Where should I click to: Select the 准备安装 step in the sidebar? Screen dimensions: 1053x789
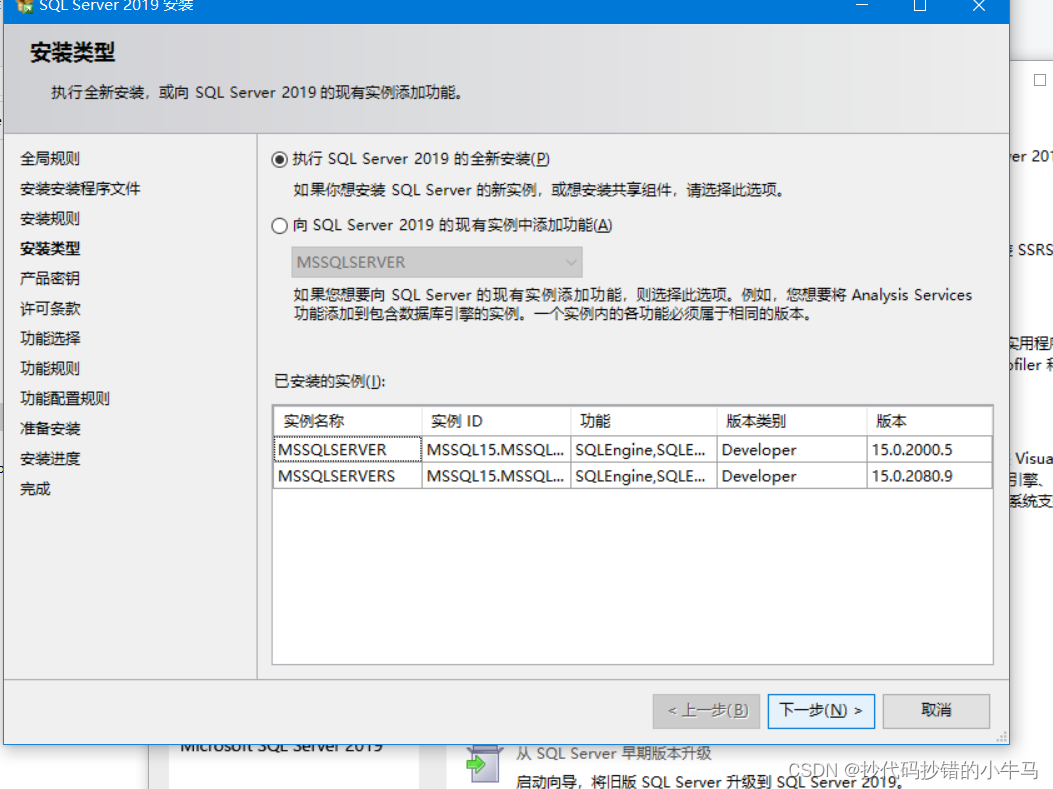(x=50, y=428)
